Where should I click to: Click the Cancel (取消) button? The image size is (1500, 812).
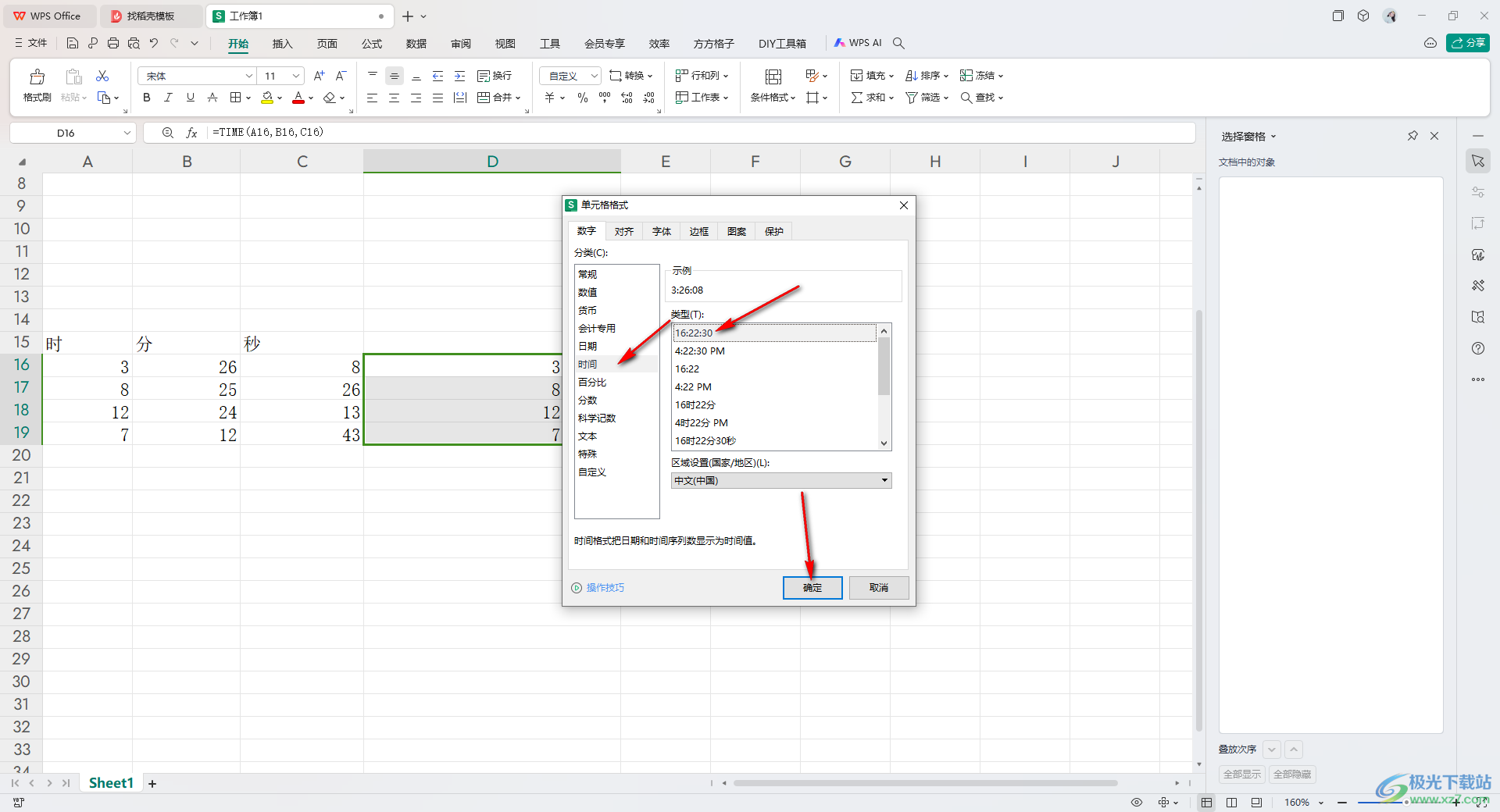point(879,588)
